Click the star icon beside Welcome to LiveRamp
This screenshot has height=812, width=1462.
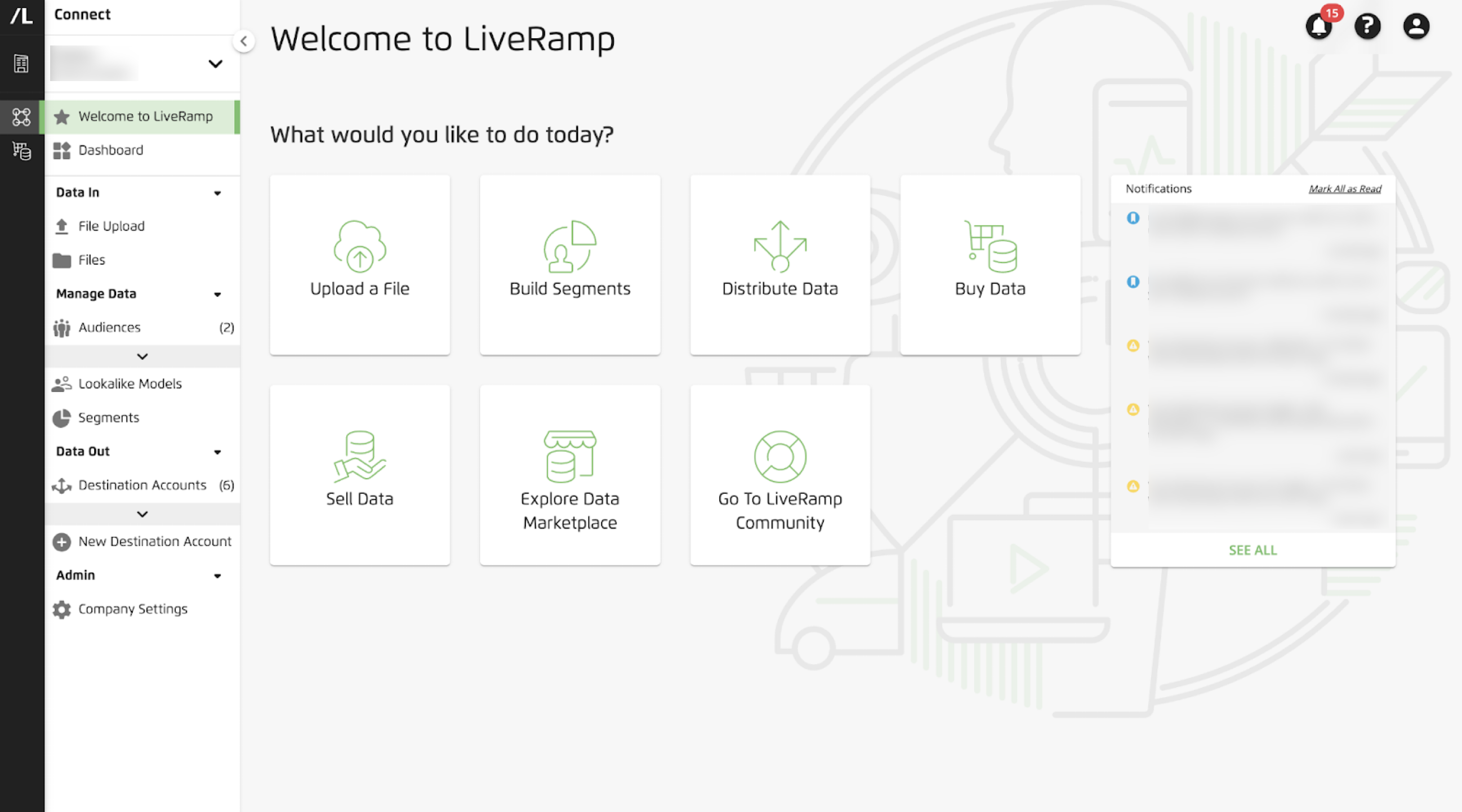[x=61, y=117]
